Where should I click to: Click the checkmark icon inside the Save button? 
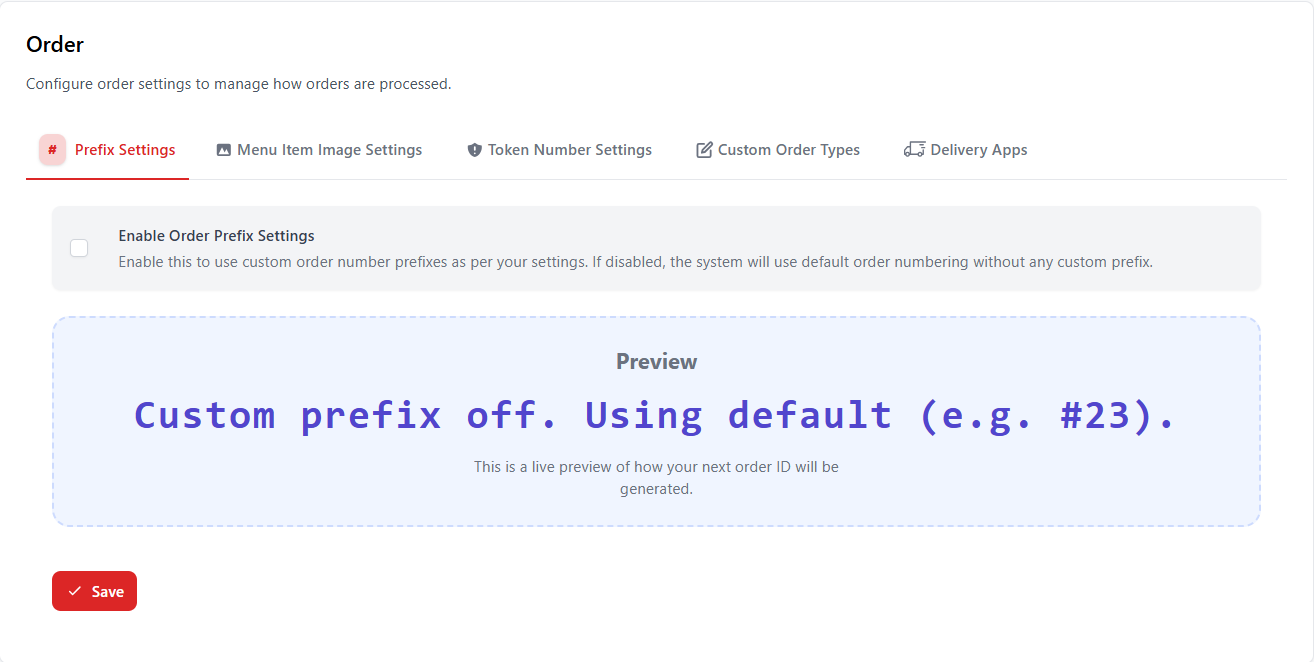click(75, 592)
